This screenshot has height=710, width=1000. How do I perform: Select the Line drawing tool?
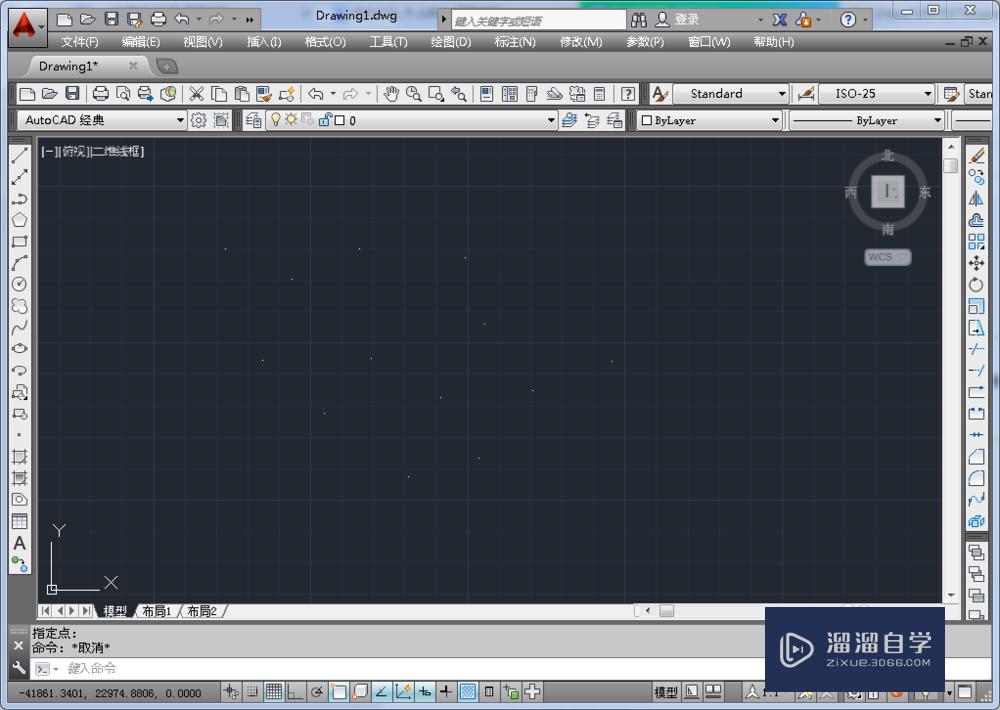coord(19,155)
